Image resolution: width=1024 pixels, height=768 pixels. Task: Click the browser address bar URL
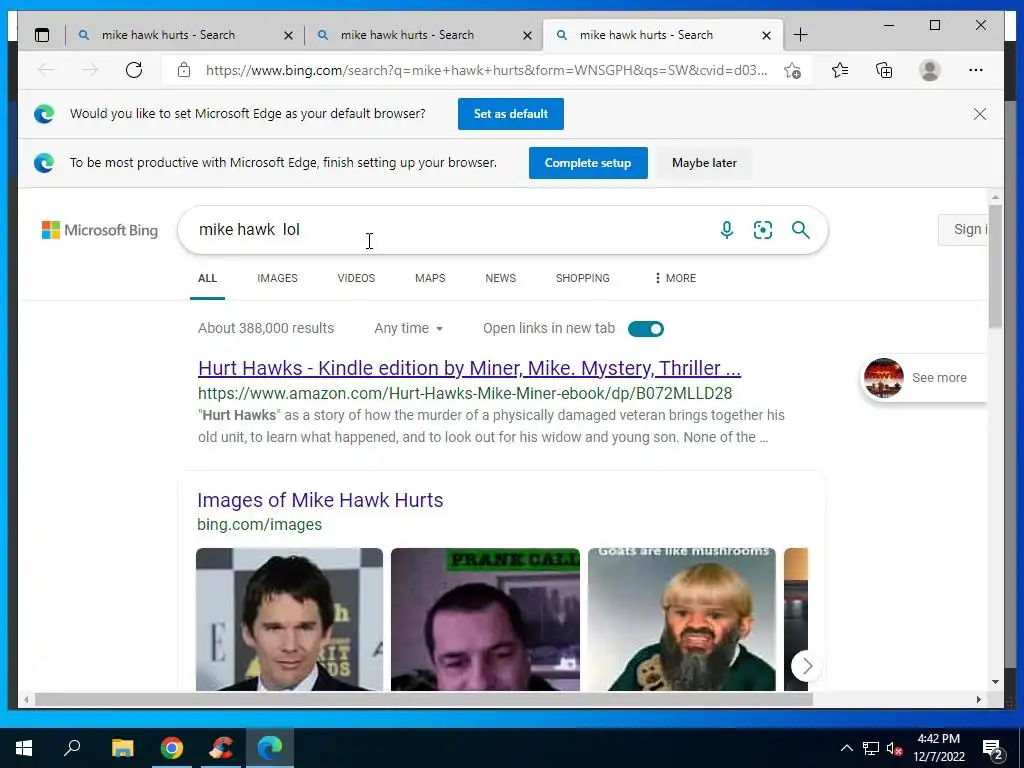(486, 70)
